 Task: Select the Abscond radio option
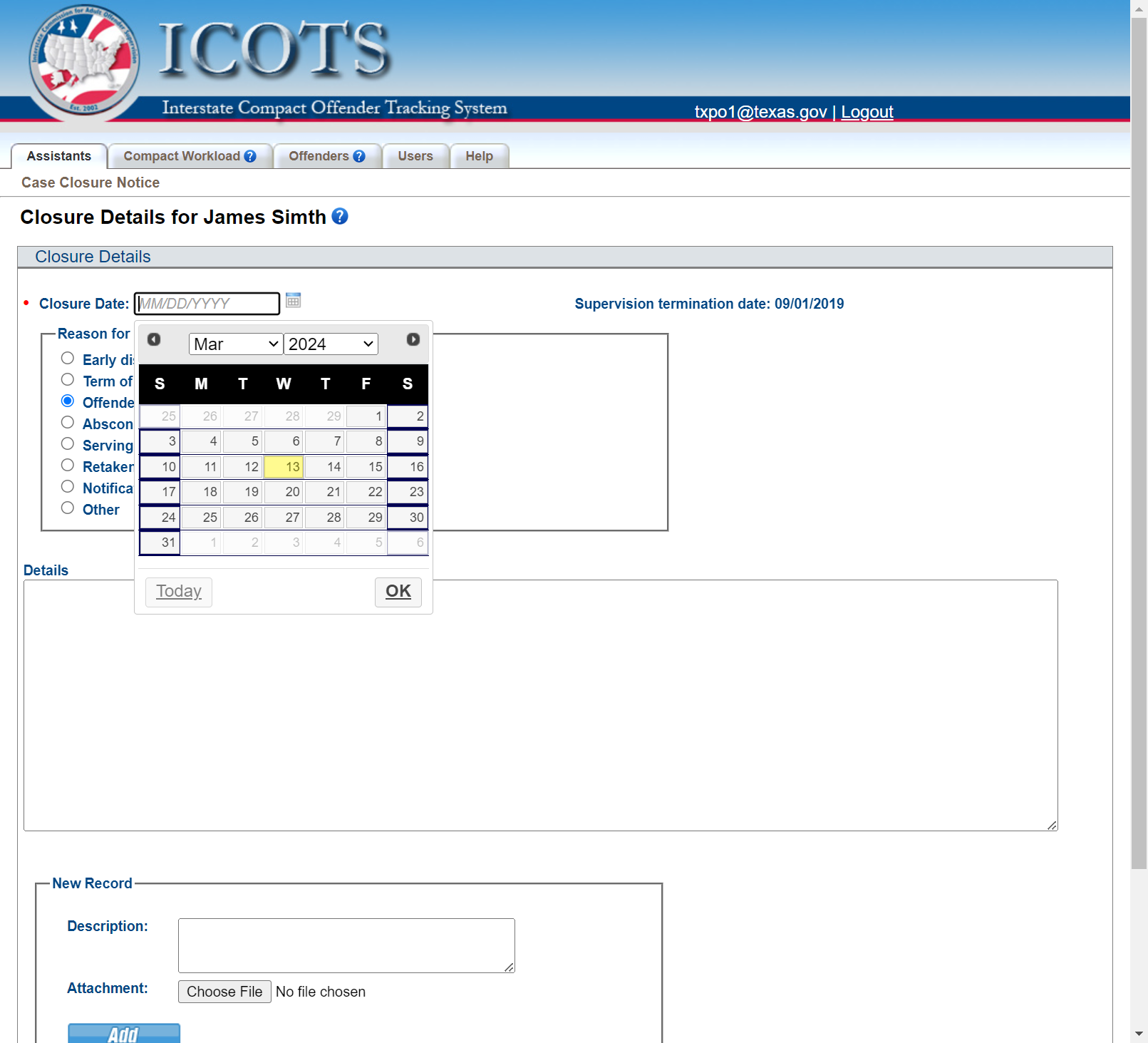point(68,422)
